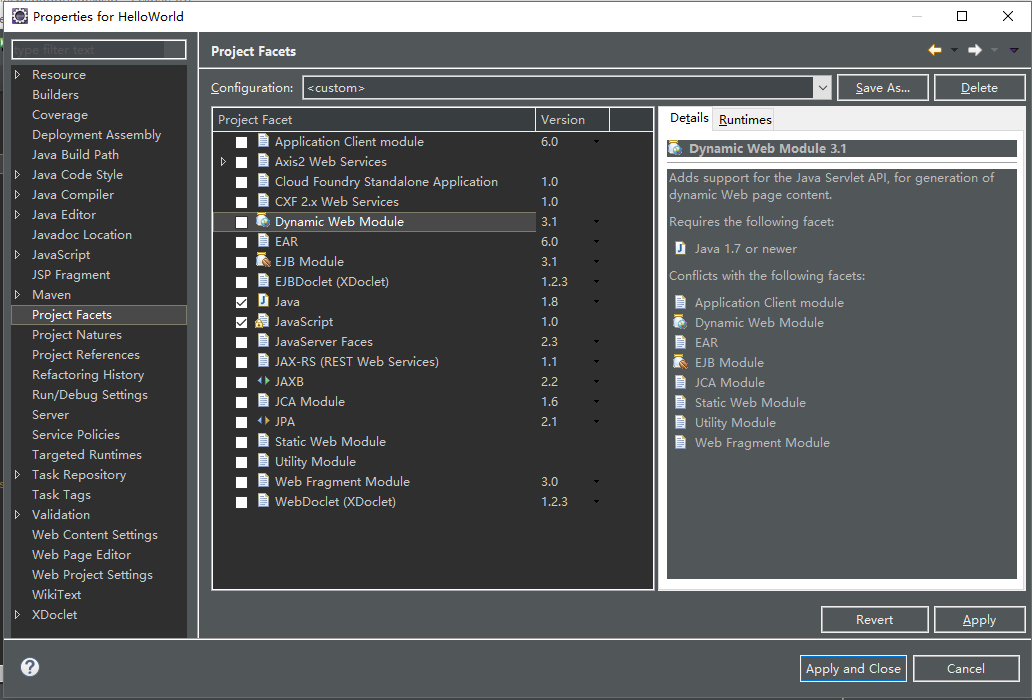The width and height of the screenshot is (1032, 700).
Task: Select the Project Natures sidebar entry
Action: (76, 334)
